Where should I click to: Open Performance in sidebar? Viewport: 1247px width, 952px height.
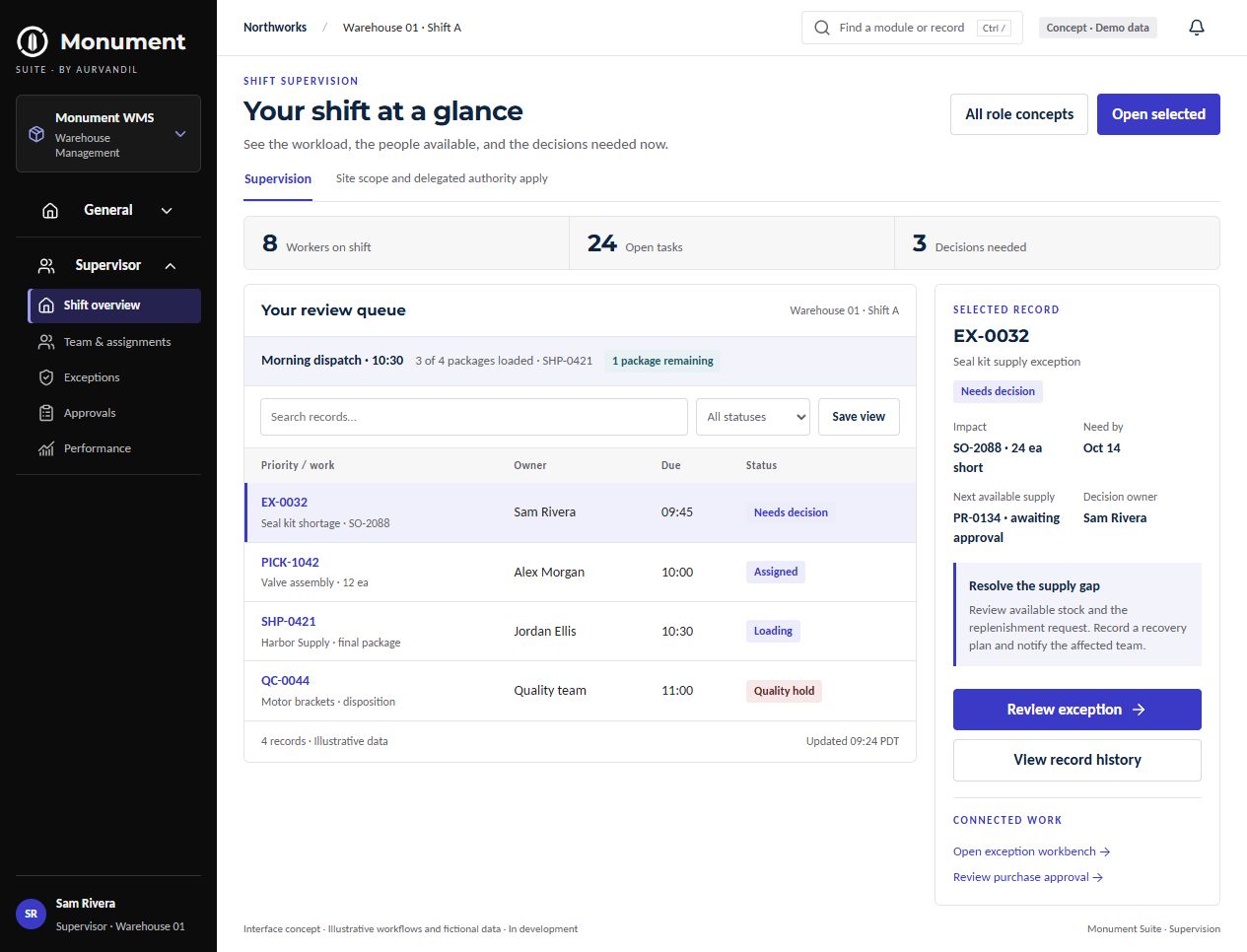pos(114,448)
